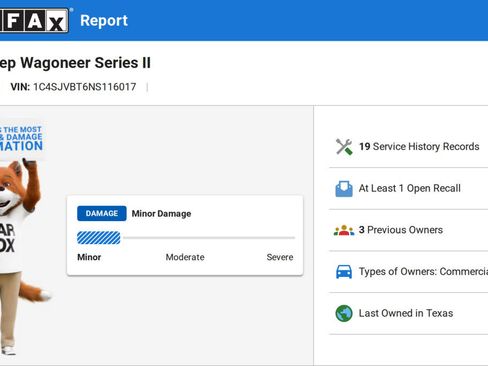Screen dimensions: 488x366
Task: Click the VIN number 1C4SJVBT6NS116017
Action: [x=85, y=87]
